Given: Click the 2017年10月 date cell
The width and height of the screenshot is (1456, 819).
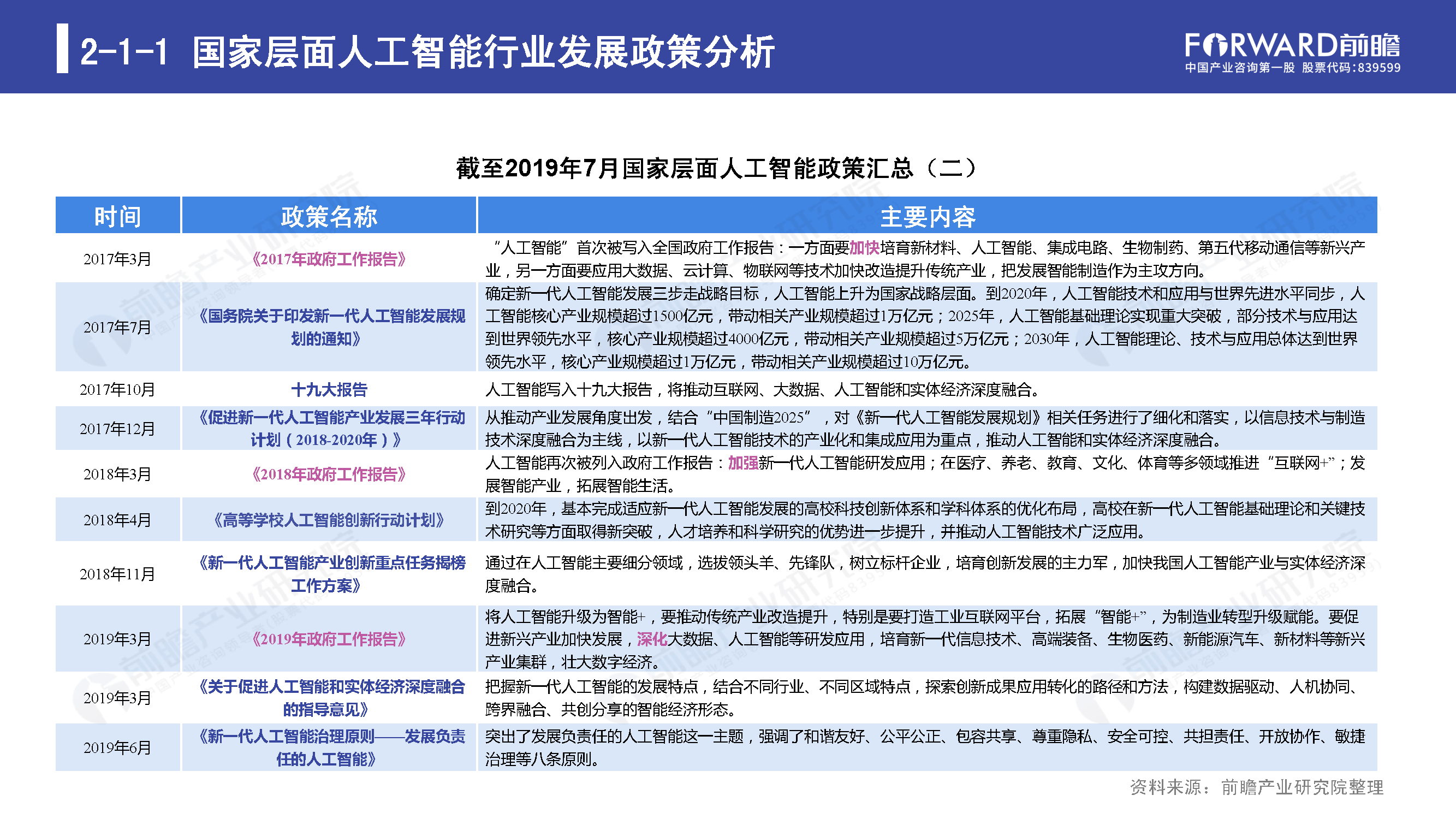Looking at the screenshot, I should pos(117,389).
